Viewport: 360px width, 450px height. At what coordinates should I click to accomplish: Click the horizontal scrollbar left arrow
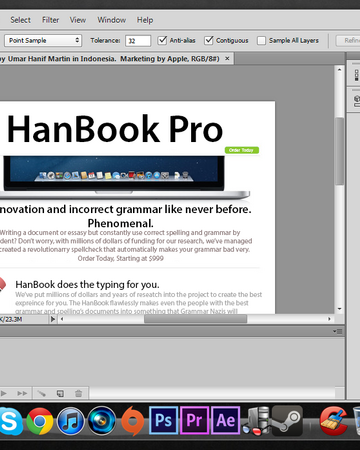point(62,319)
